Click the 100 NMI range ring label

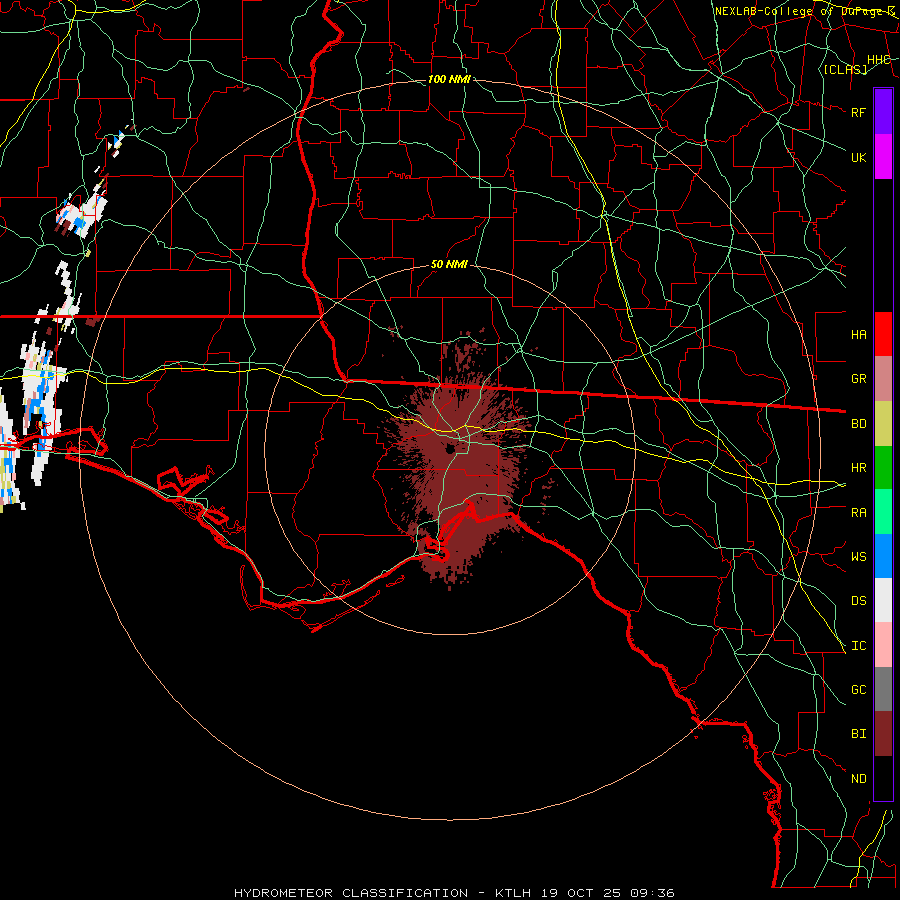pos(449,79)
